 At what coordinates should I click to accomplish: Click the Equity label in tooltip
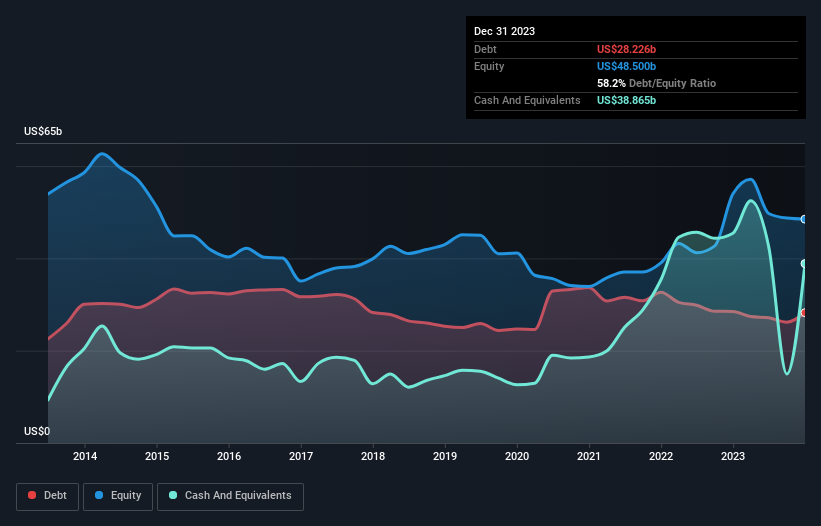(489, 66)
